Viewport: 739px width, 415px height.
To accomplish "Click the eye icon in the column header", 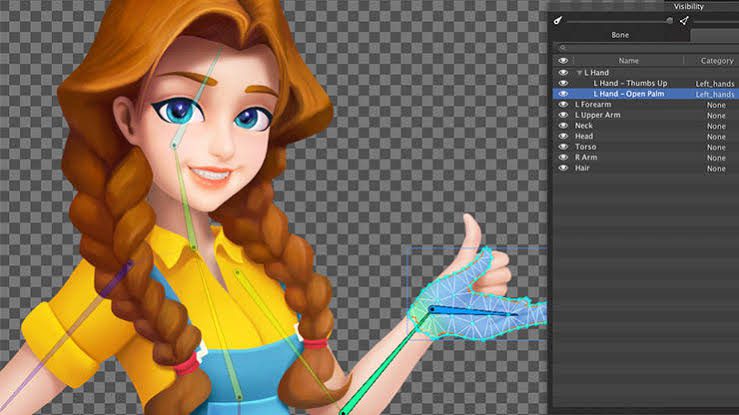I will tap(563, 60).
